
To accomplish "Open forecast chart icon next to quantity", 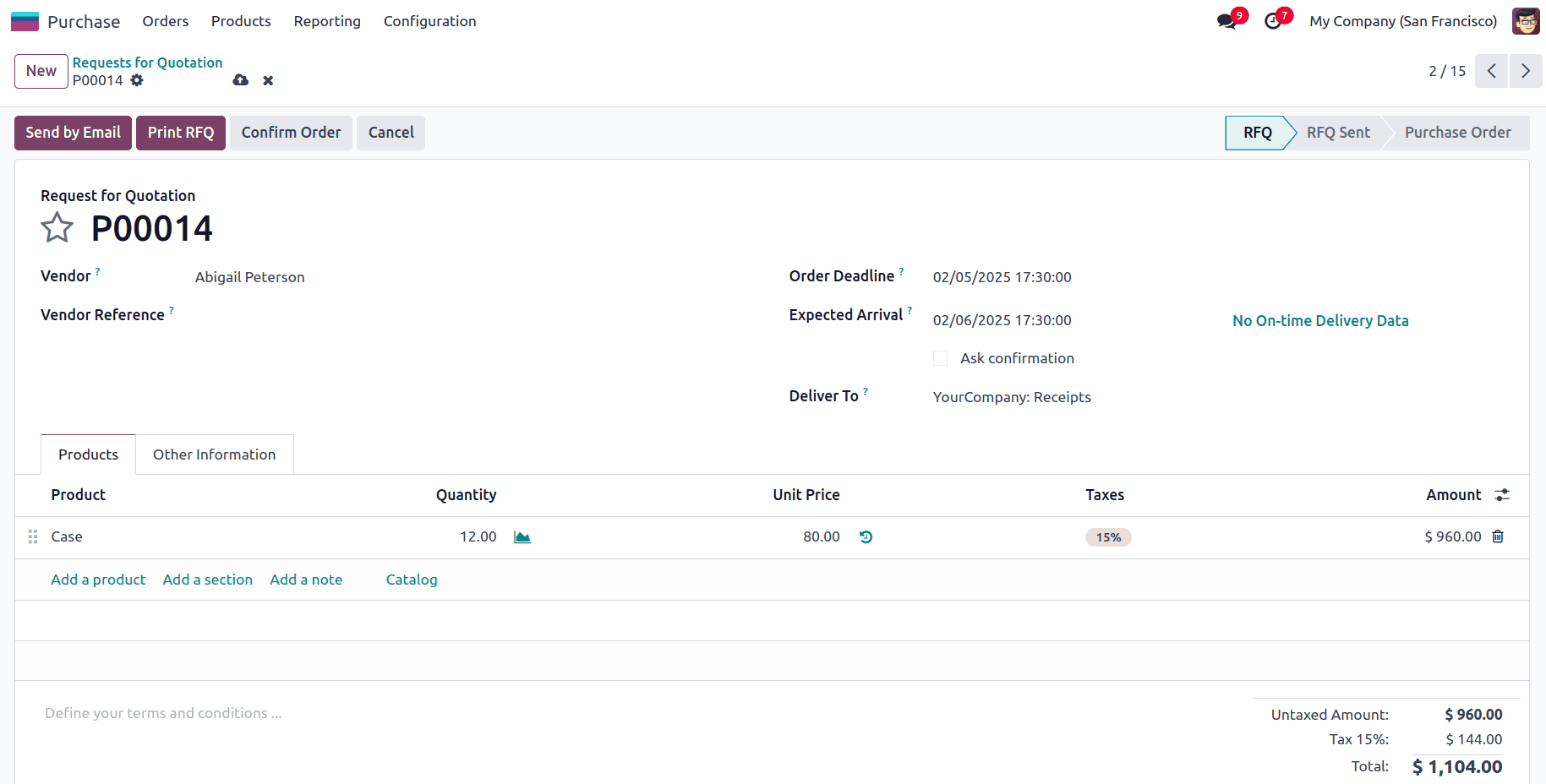I will pos(522,537).
